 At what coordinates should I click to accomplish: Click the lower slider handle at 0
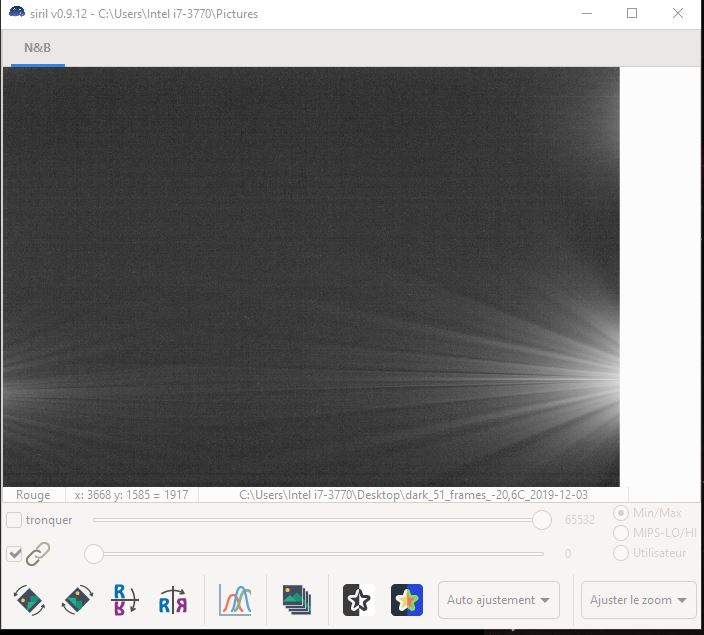click(x=94, y=554)
